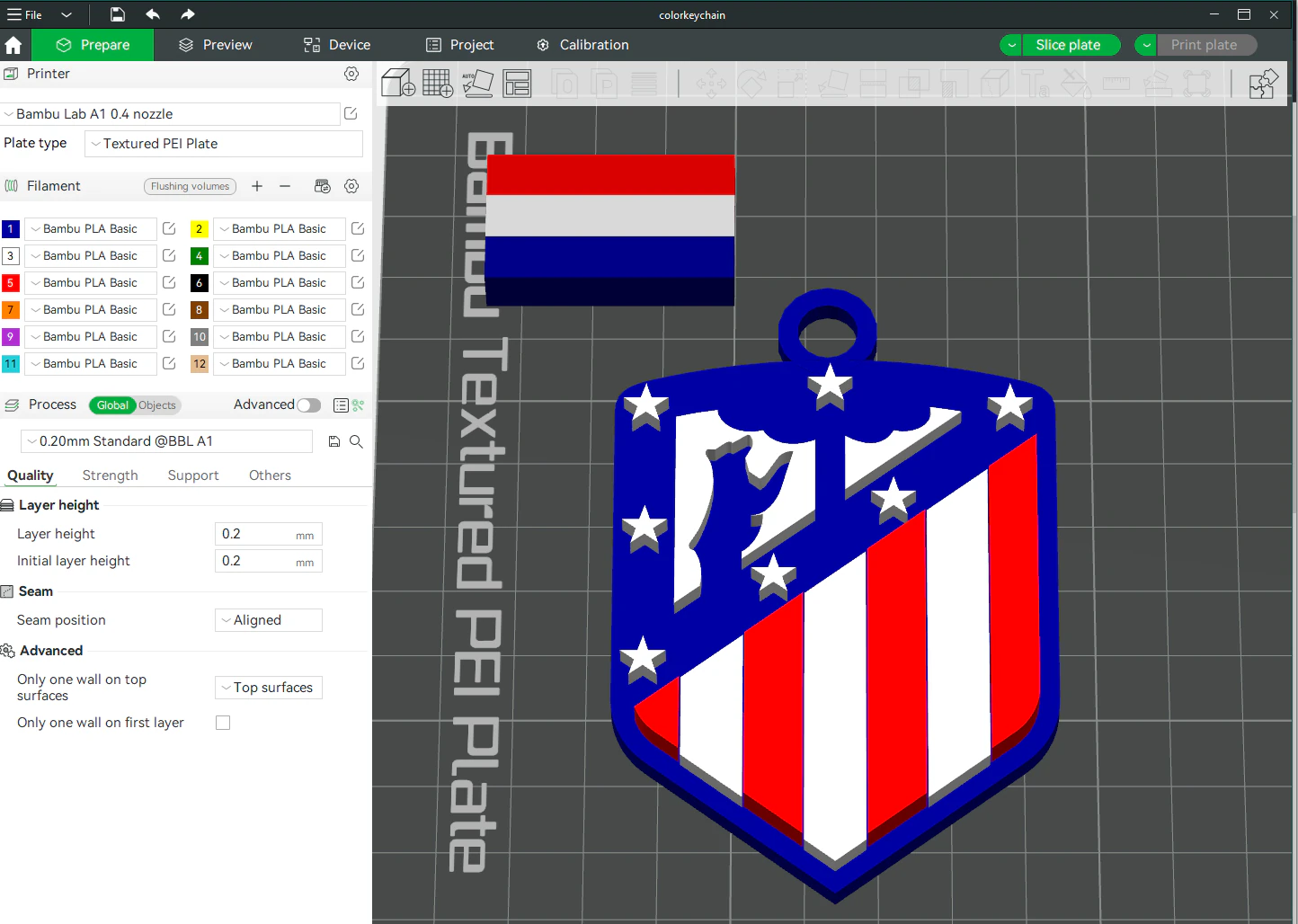Select the Prepare tab
This screenshot has width=1298, height=924.
[x=93, y=45]
